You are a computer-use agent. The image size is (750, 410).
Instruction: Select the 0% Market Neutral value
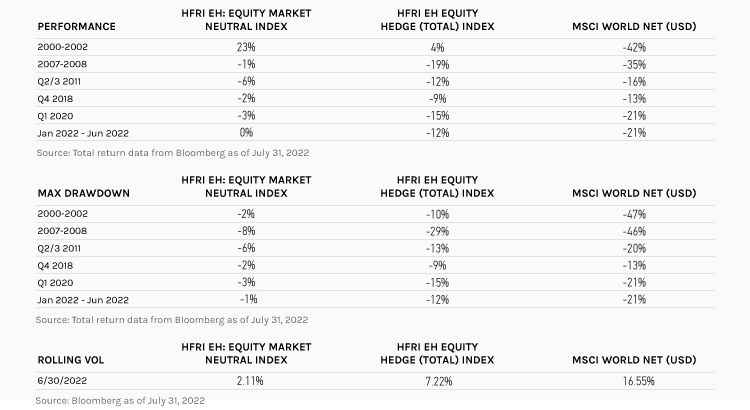coord(246,132)
